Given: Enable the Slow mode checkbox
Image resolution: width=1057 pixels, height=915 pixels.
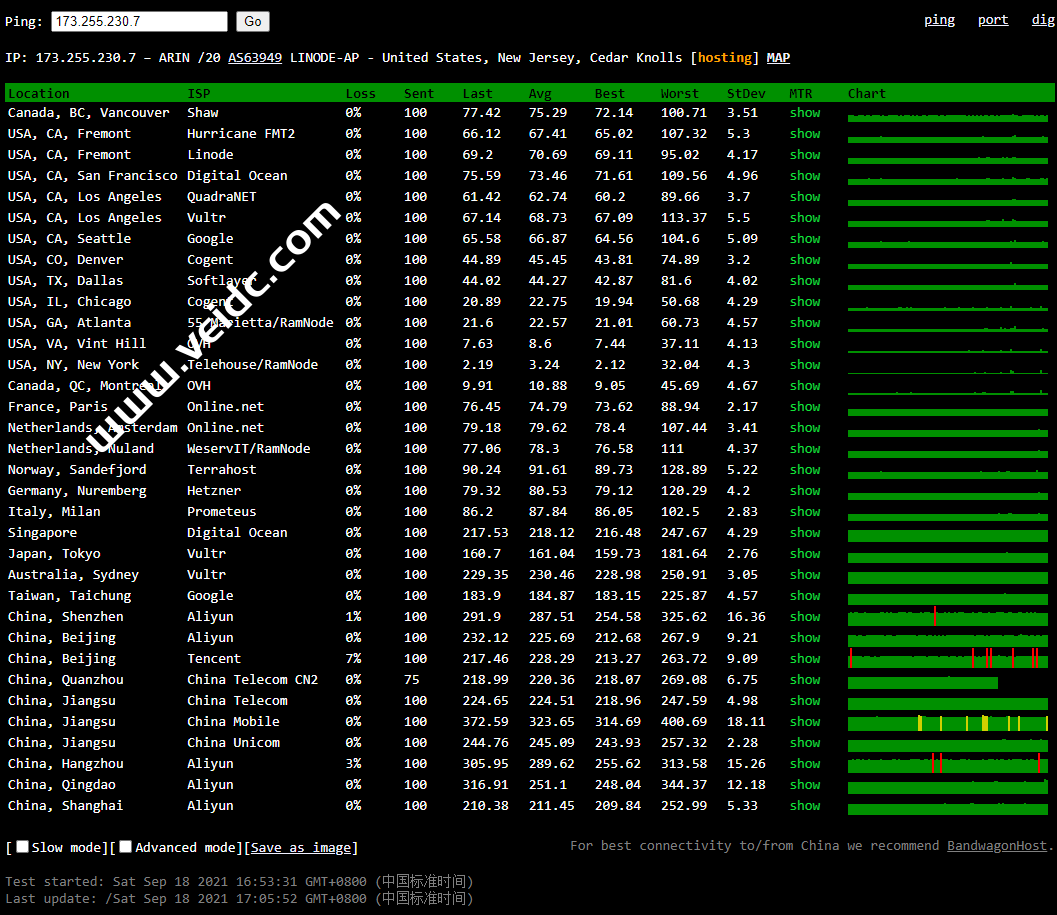Looking at the screenshot, I should coord(23,847).
